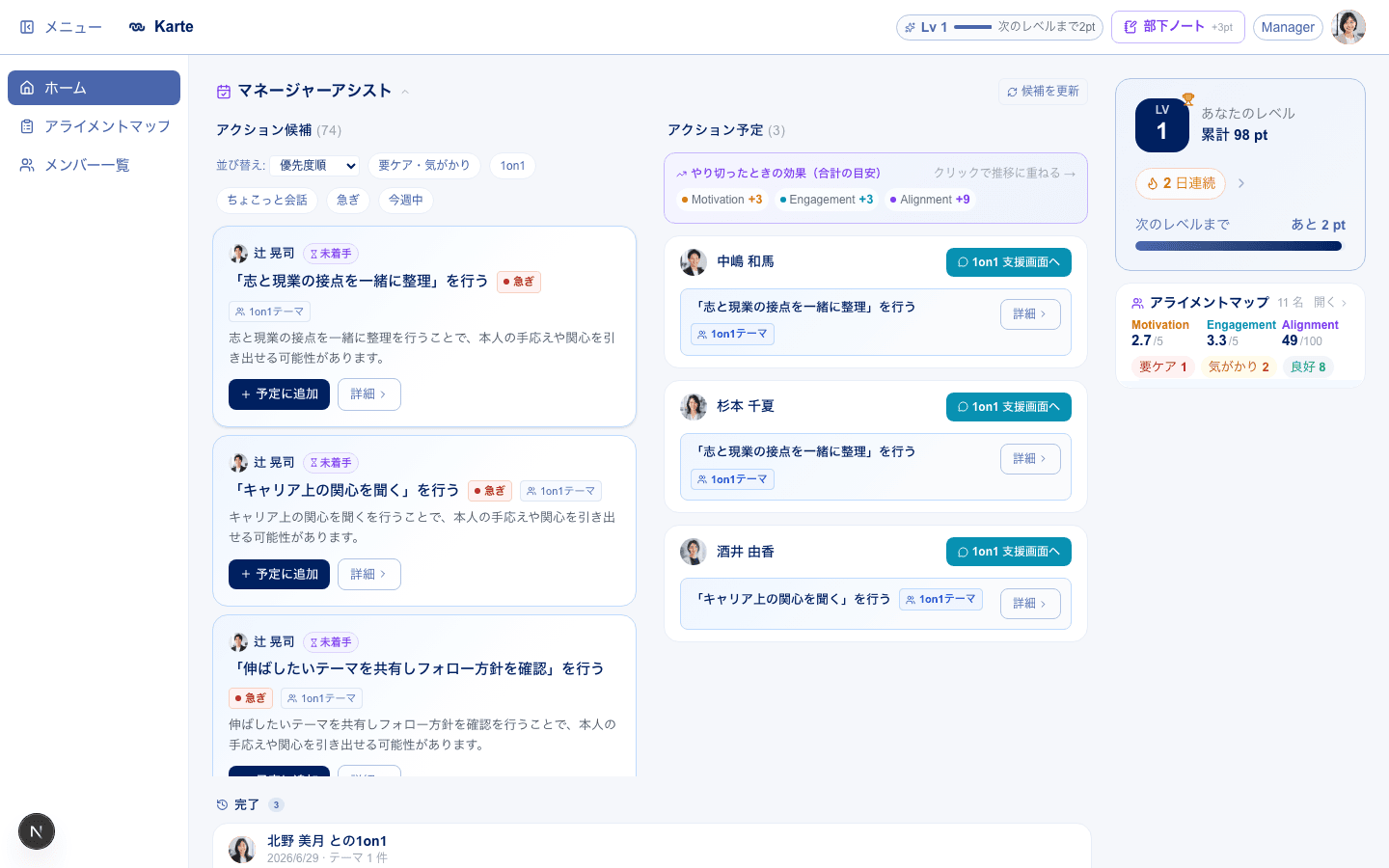Open 詳細 in 杉本 千夏 action

pyautogui.click(x=1030, y=459)
